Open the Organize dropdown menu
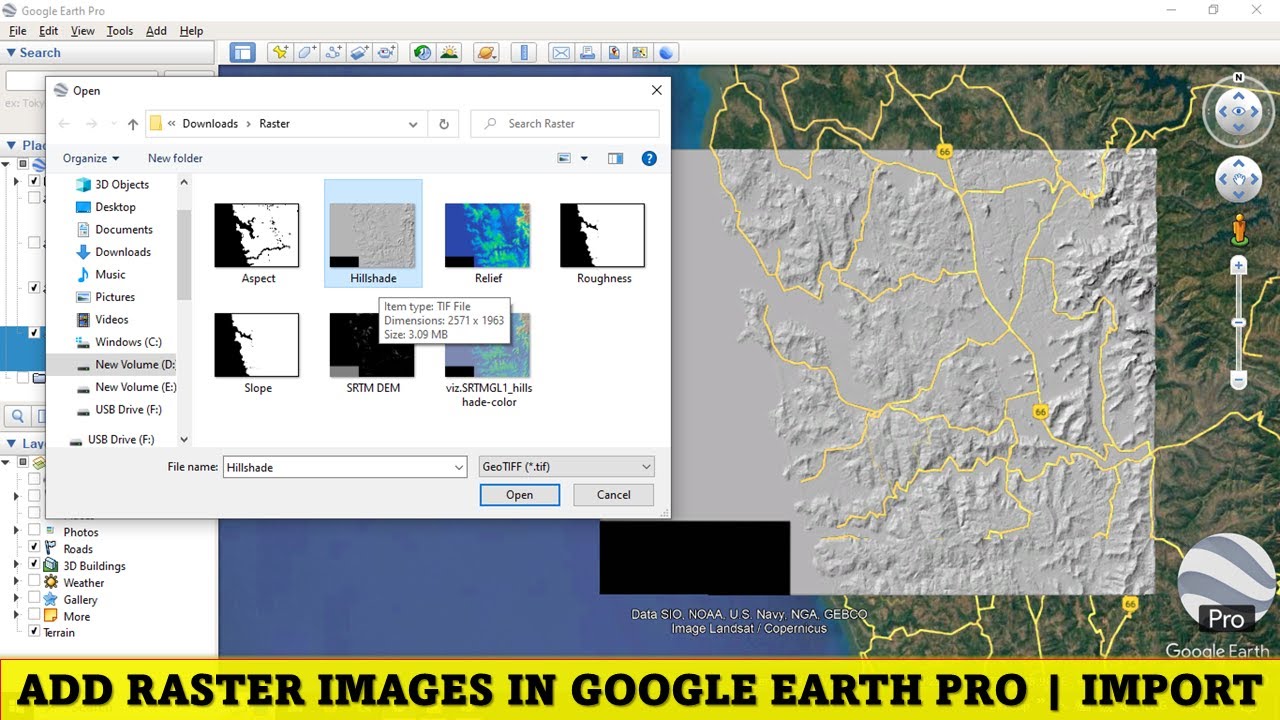Viewport: 1280px width, 720px height. pos(91,158)
